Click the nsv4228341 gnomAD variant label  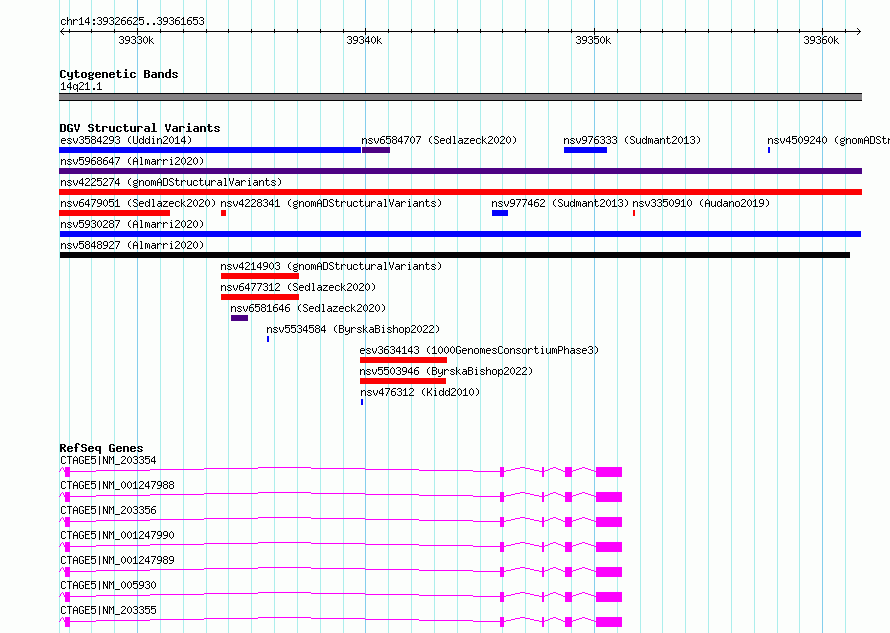point(331,203)
